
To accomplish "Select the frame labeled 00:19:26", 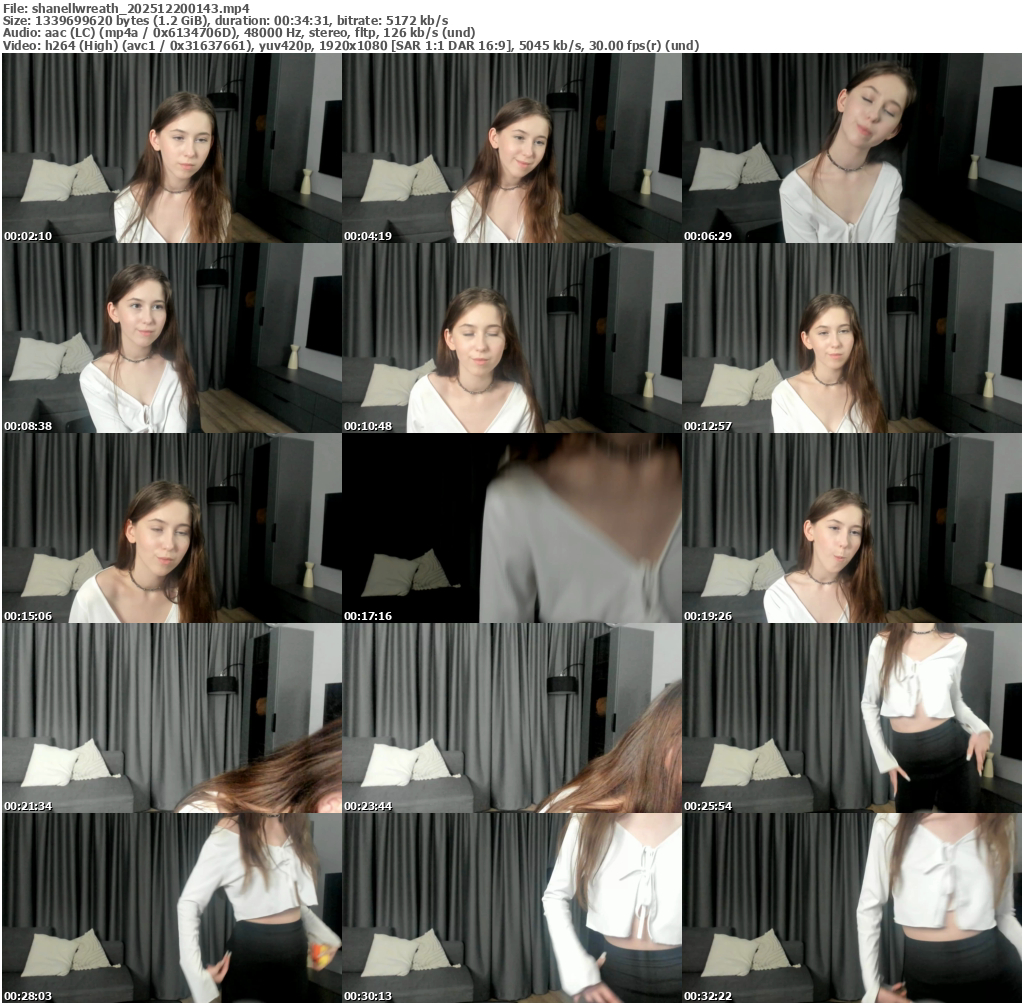I will [852, 528].
